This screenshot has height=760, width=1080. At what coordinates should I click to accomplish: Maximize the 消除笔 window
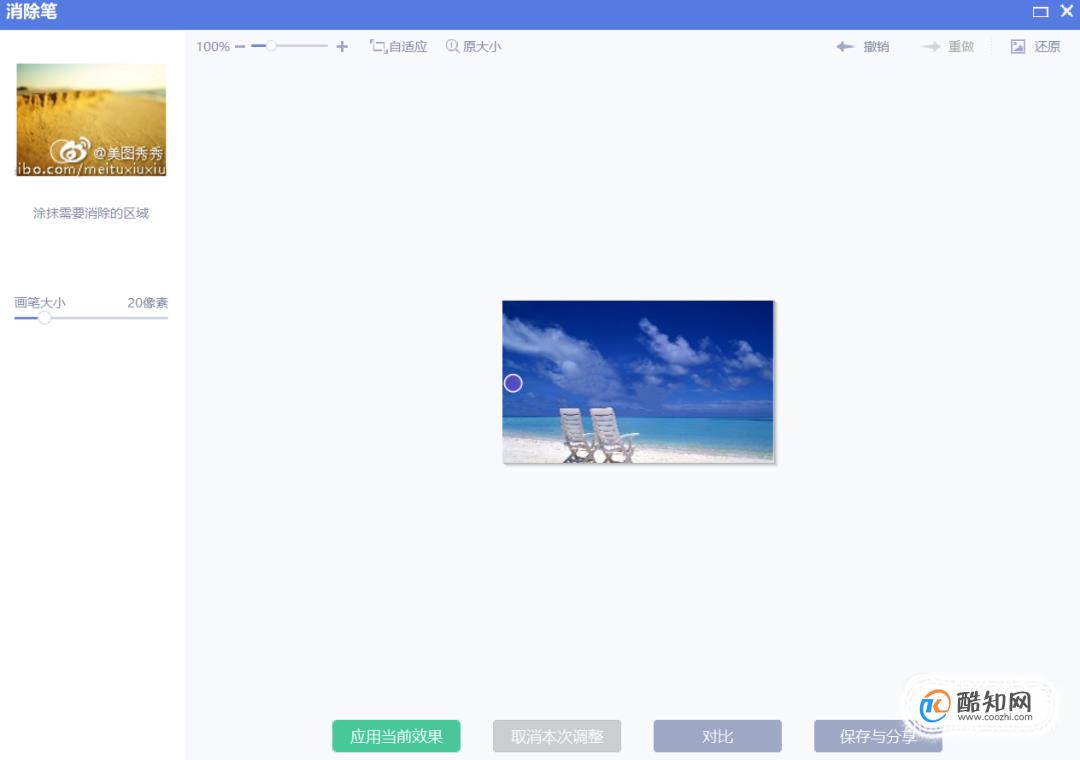tap(1040, 12)
